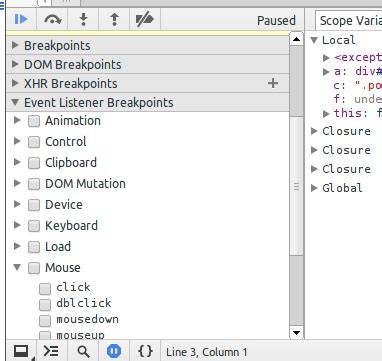
Task: Expand the DOM Breakpoints section
Action: point(15,64)
